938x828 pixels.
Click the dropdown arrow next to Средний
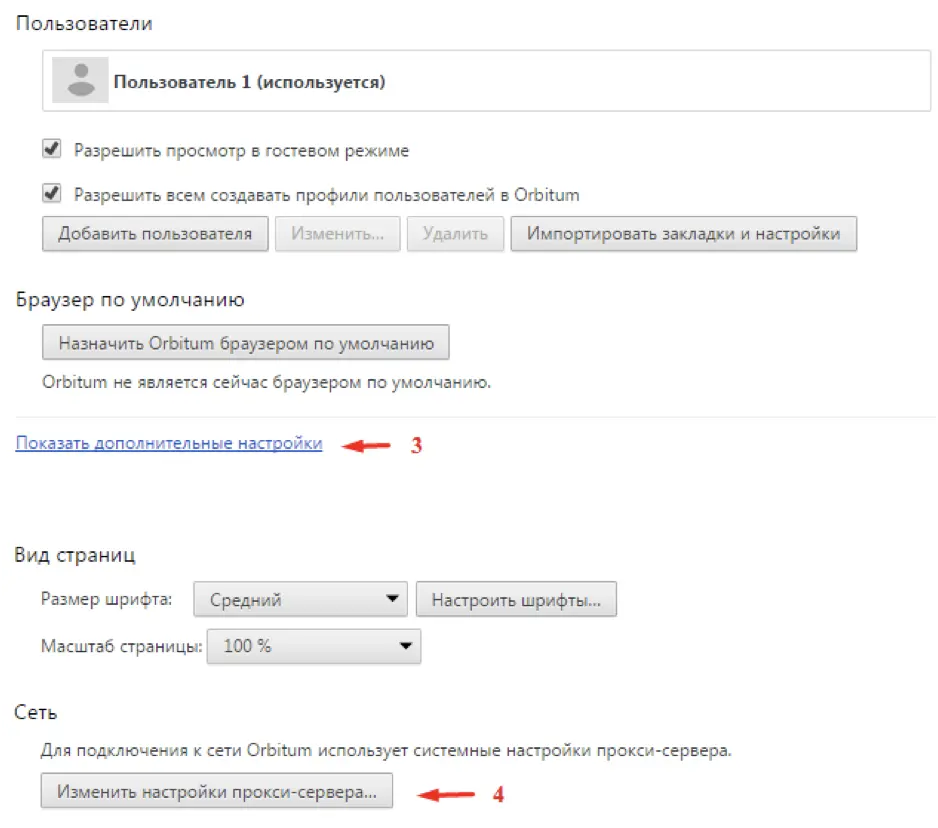point(395,598)
